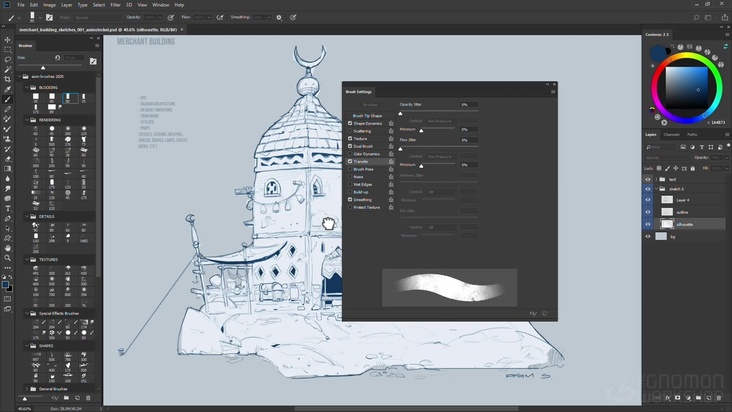Hide the silhouette layer
This screenshot has height=412, width=732.
(648, 224)
